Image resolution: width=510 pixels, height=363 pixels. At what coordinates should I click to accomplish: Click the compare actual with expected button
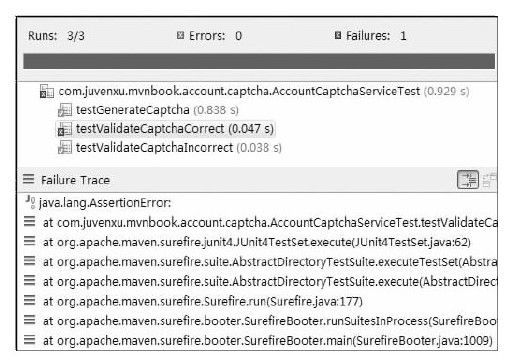(489, 180)
